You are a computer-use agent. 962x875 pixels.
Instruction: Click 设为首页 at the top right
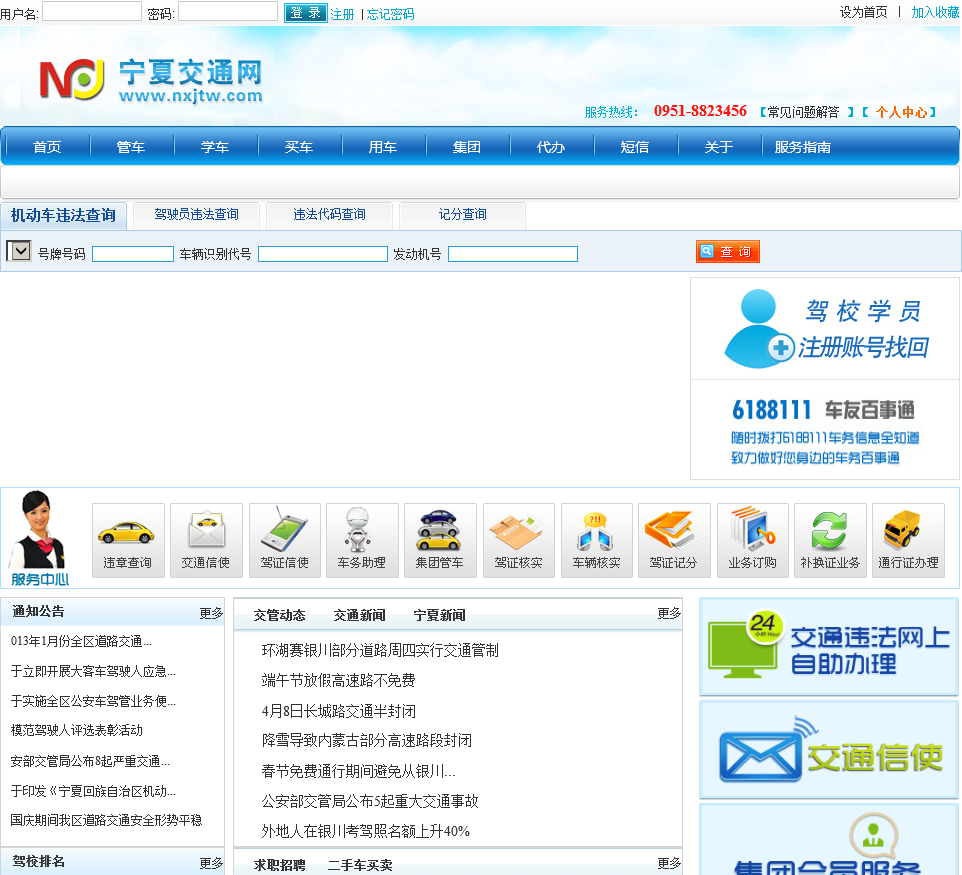point(863,12)
